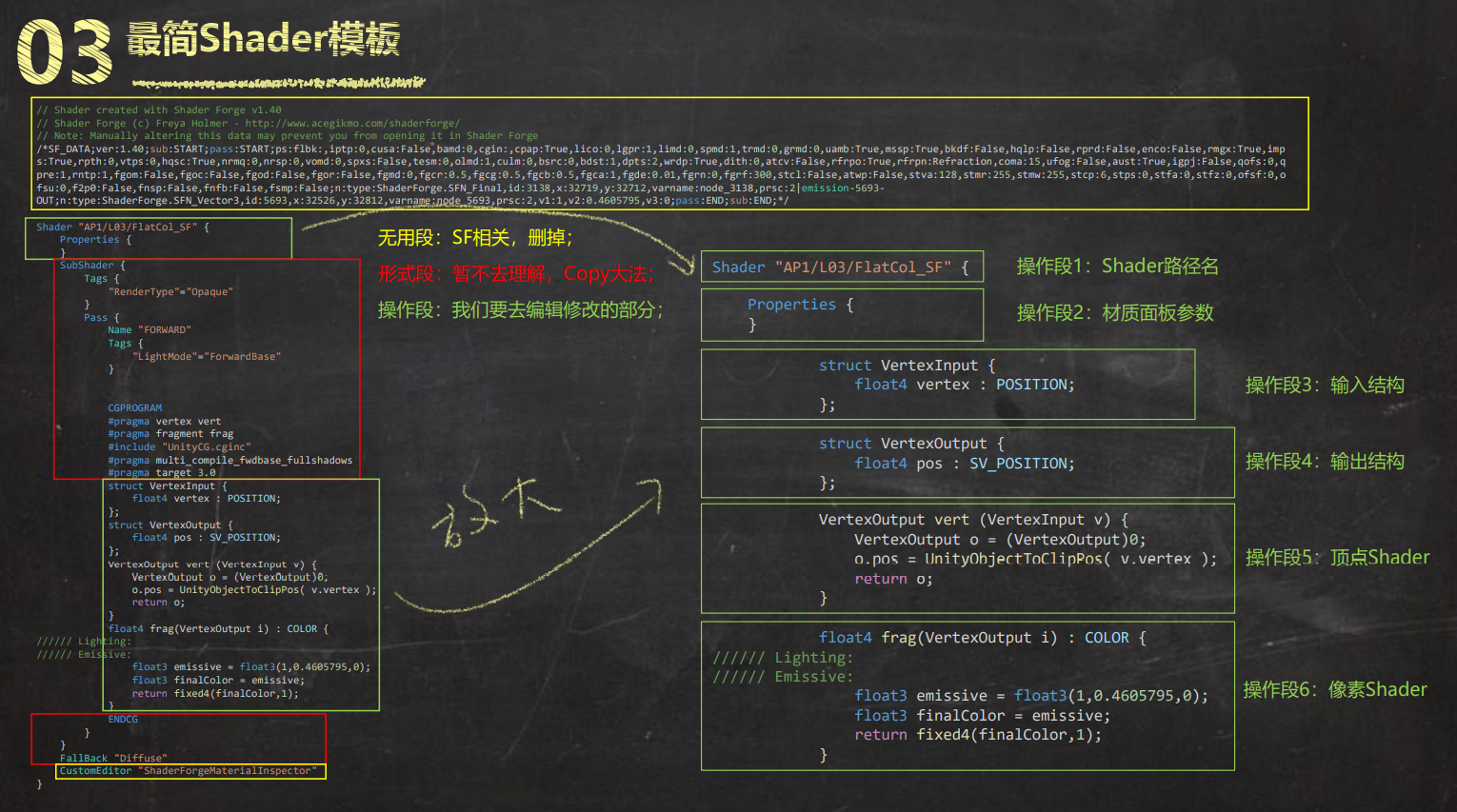Click the label 操作段4: 输出结构
The height and width of the screenshot is (812, 1457).
click(1325, 462)
